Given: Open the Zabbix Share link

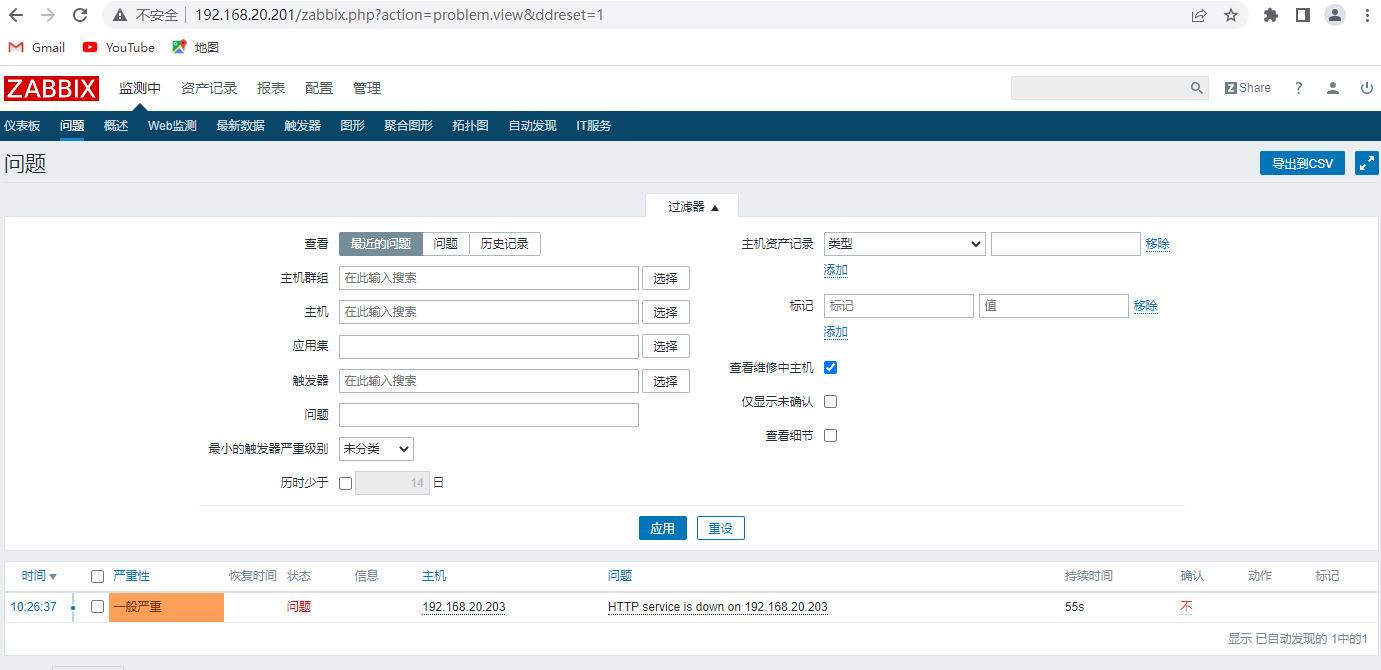Looking at the screenshot, I should (1248, 88).
